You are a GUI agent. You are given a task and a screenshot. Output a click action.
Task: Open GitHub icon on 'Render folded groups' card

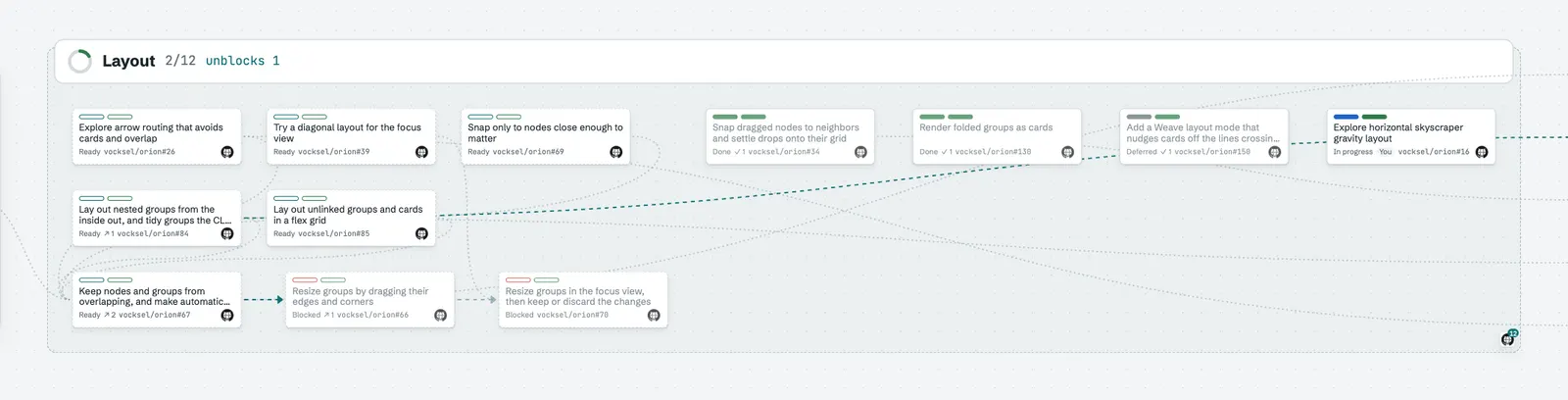point(1067,152)
